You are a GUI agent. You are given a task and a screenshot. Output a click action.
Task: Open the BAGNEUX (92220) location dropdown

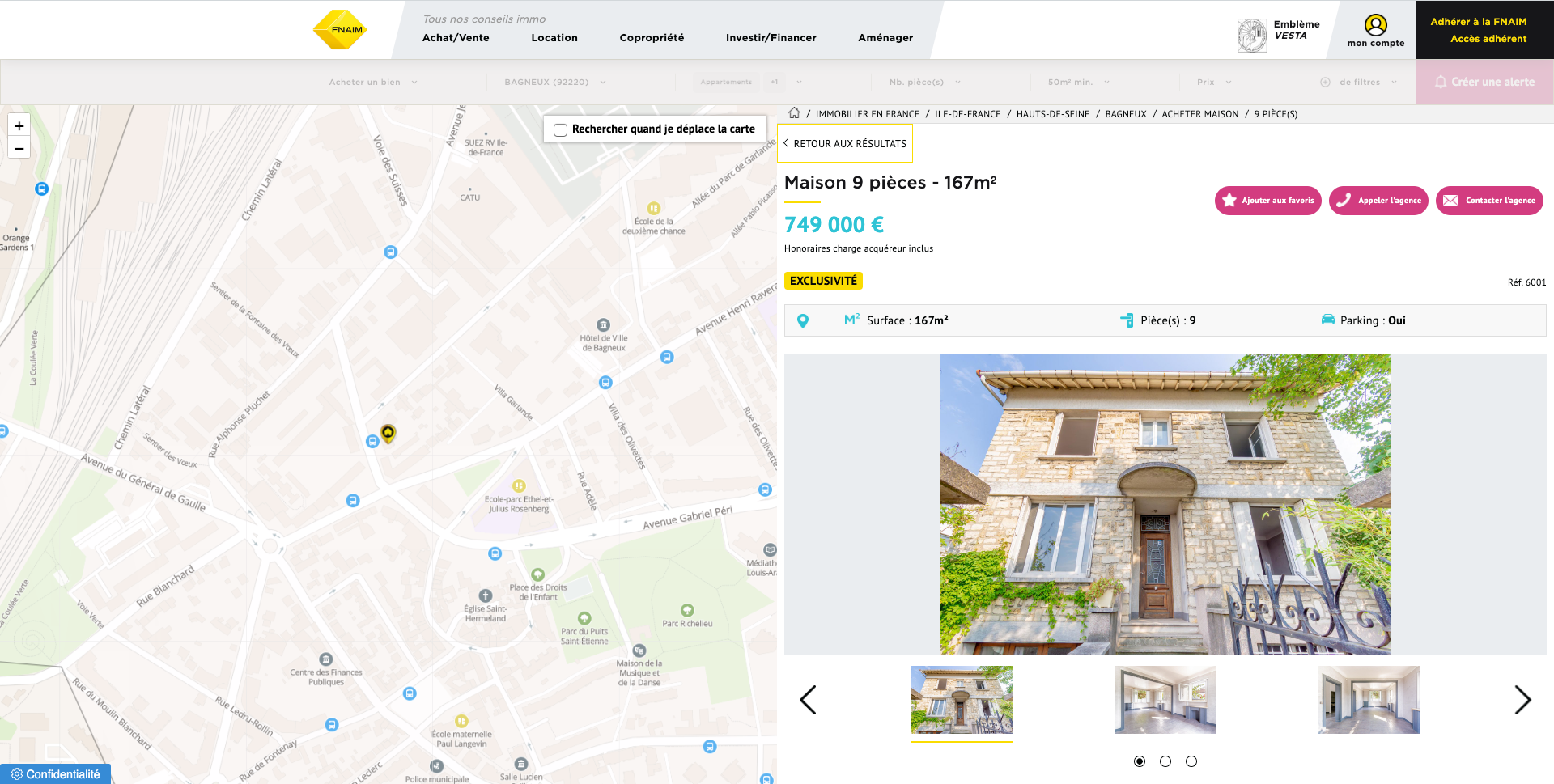[555, 82]
